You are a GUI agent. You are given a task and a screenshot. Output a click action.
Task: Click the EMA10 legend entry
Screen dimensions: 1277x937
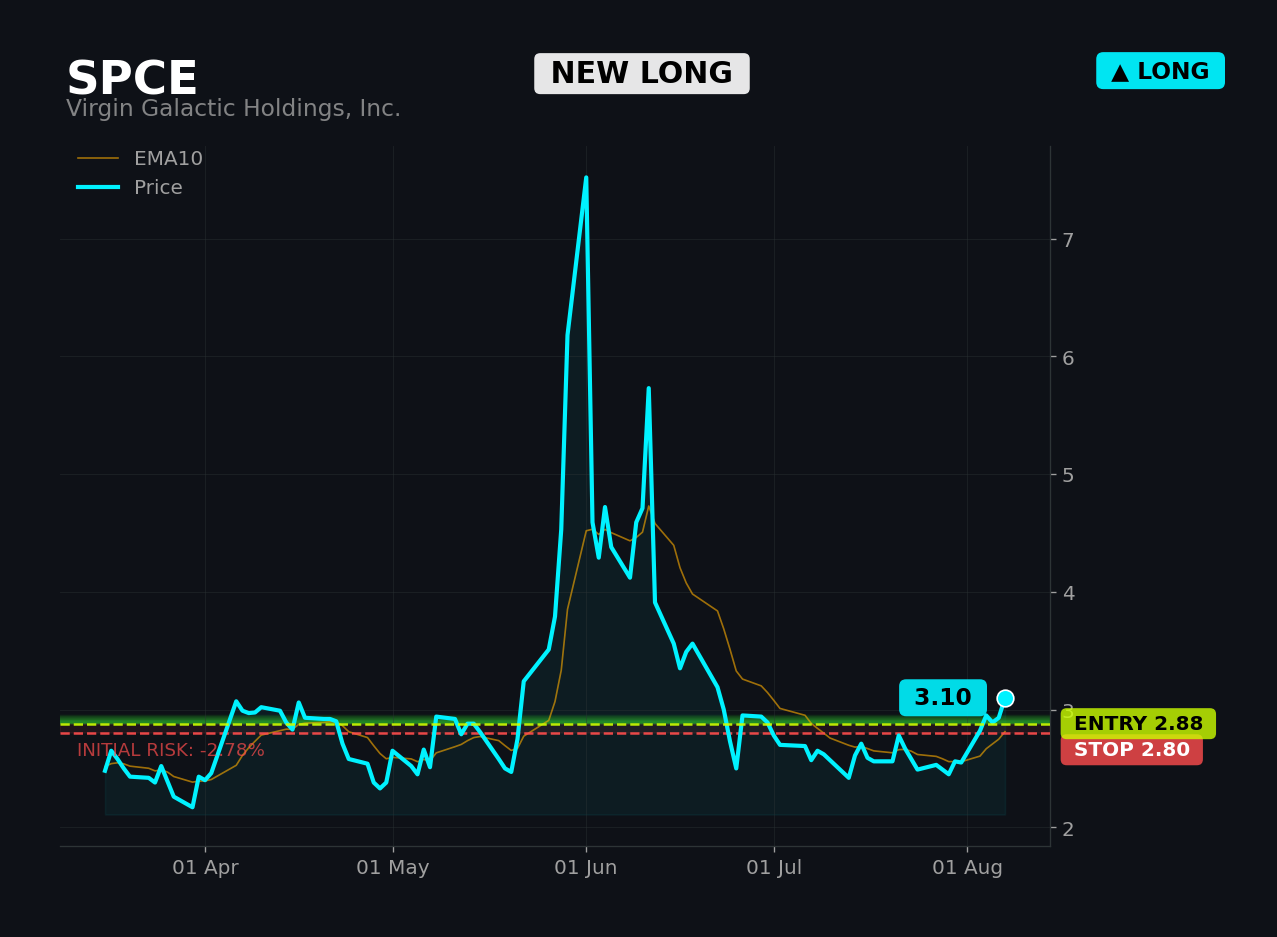click(x=140, y=159)
